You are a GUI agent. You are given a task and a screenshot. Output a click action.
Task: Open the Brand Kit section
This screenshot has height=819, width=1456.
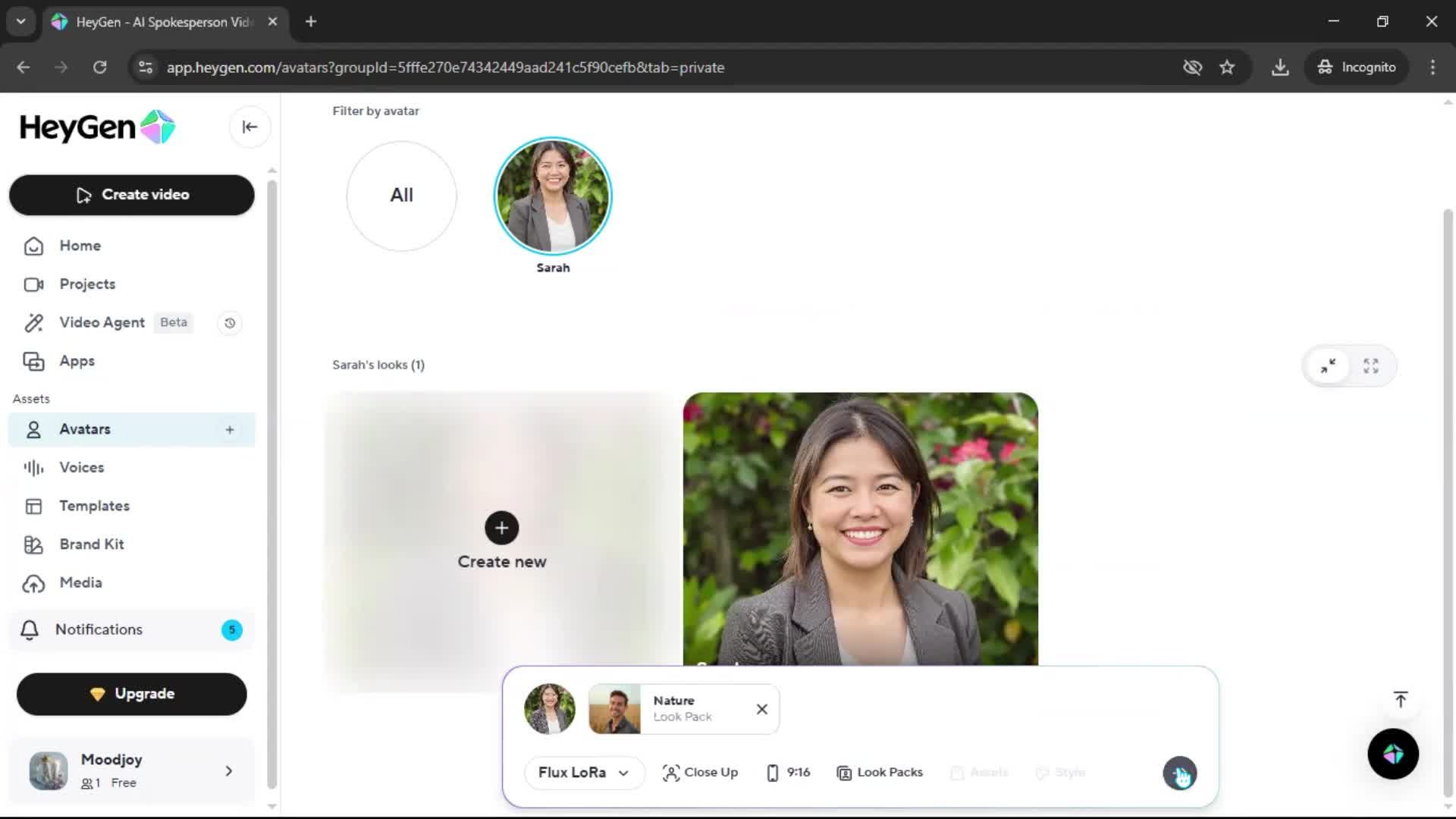pyautogui.click(x=91, y=544)
